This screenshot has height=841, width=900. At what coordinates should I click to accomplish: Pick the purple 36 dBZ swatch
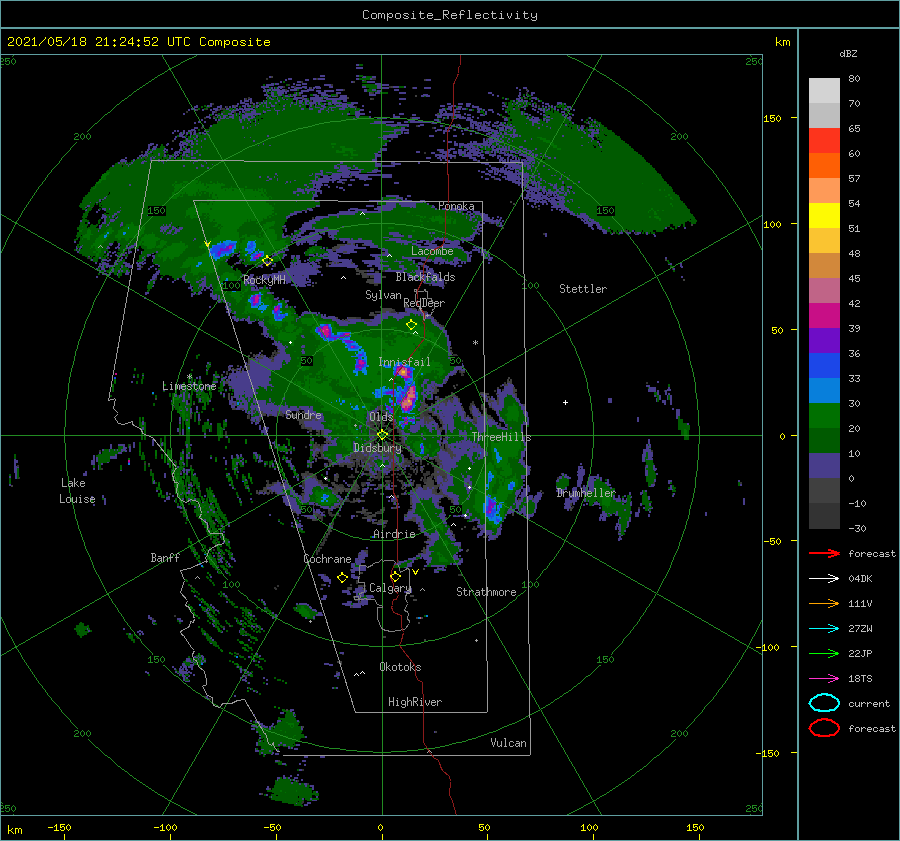[x=824, y=341]
